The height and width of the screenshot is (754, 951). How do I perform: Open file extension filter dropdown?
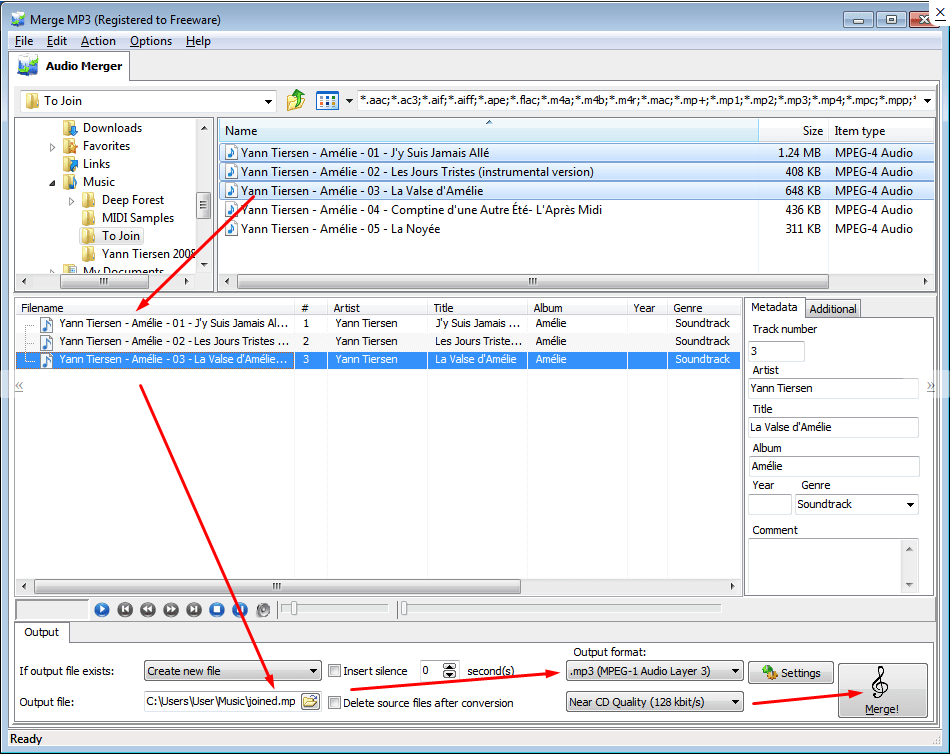[927, 101]
